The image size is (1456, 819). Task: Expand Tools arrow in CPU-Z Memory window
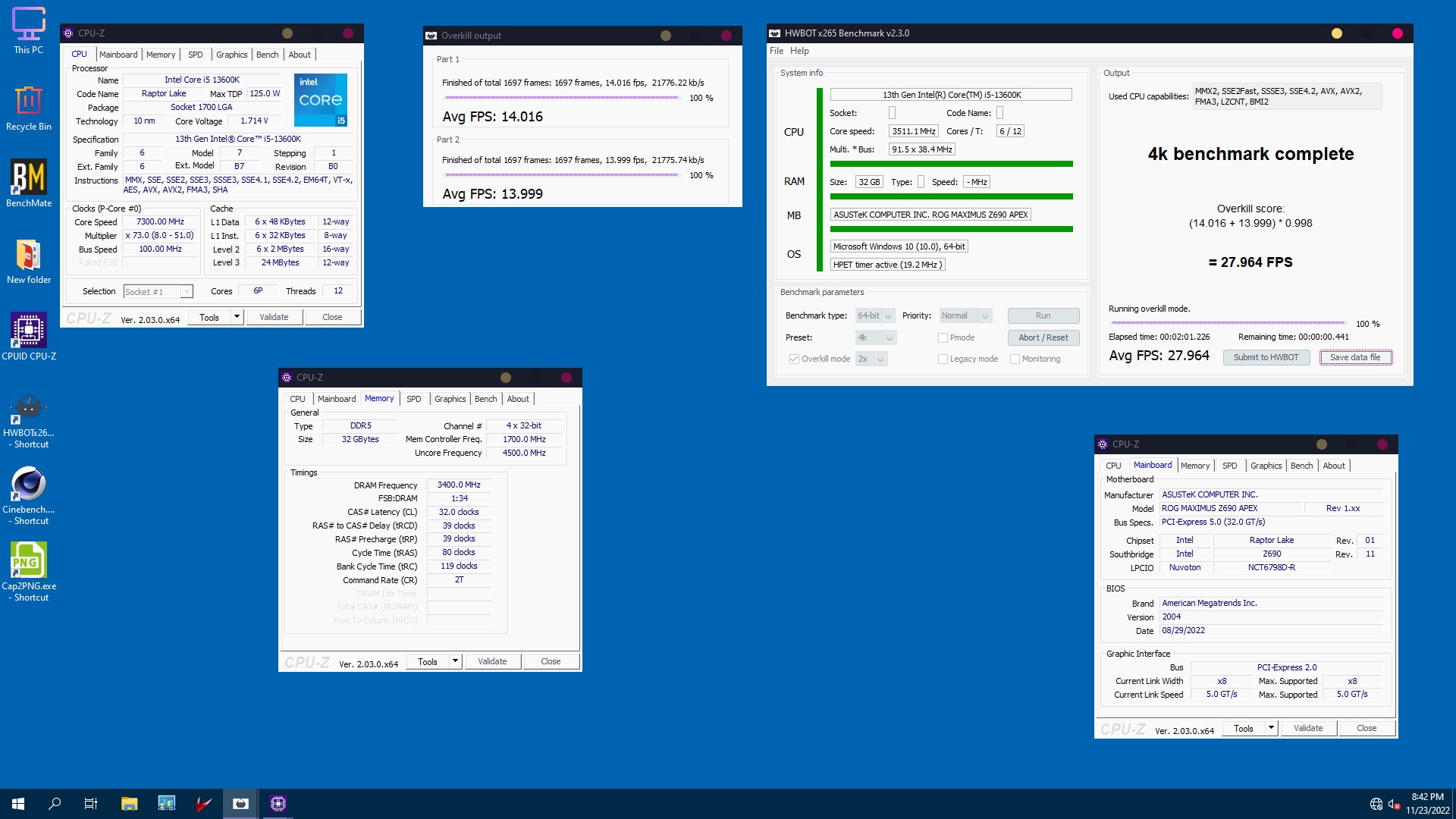pos(455,661)
